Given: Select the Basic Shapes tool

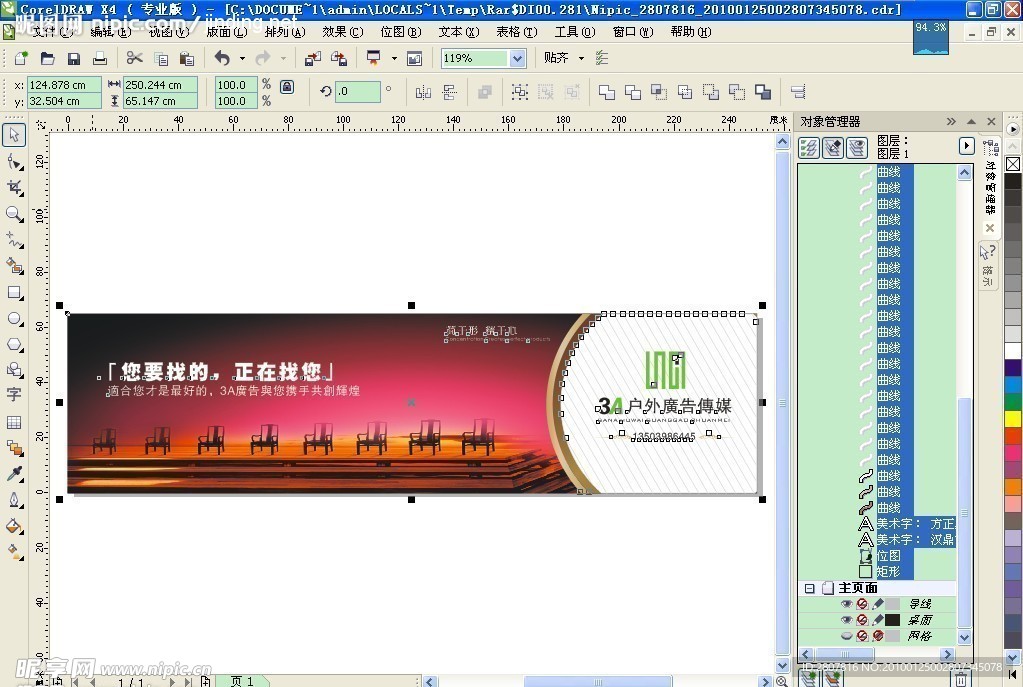Looking at the screenshot, I should [x=14, y=370].
